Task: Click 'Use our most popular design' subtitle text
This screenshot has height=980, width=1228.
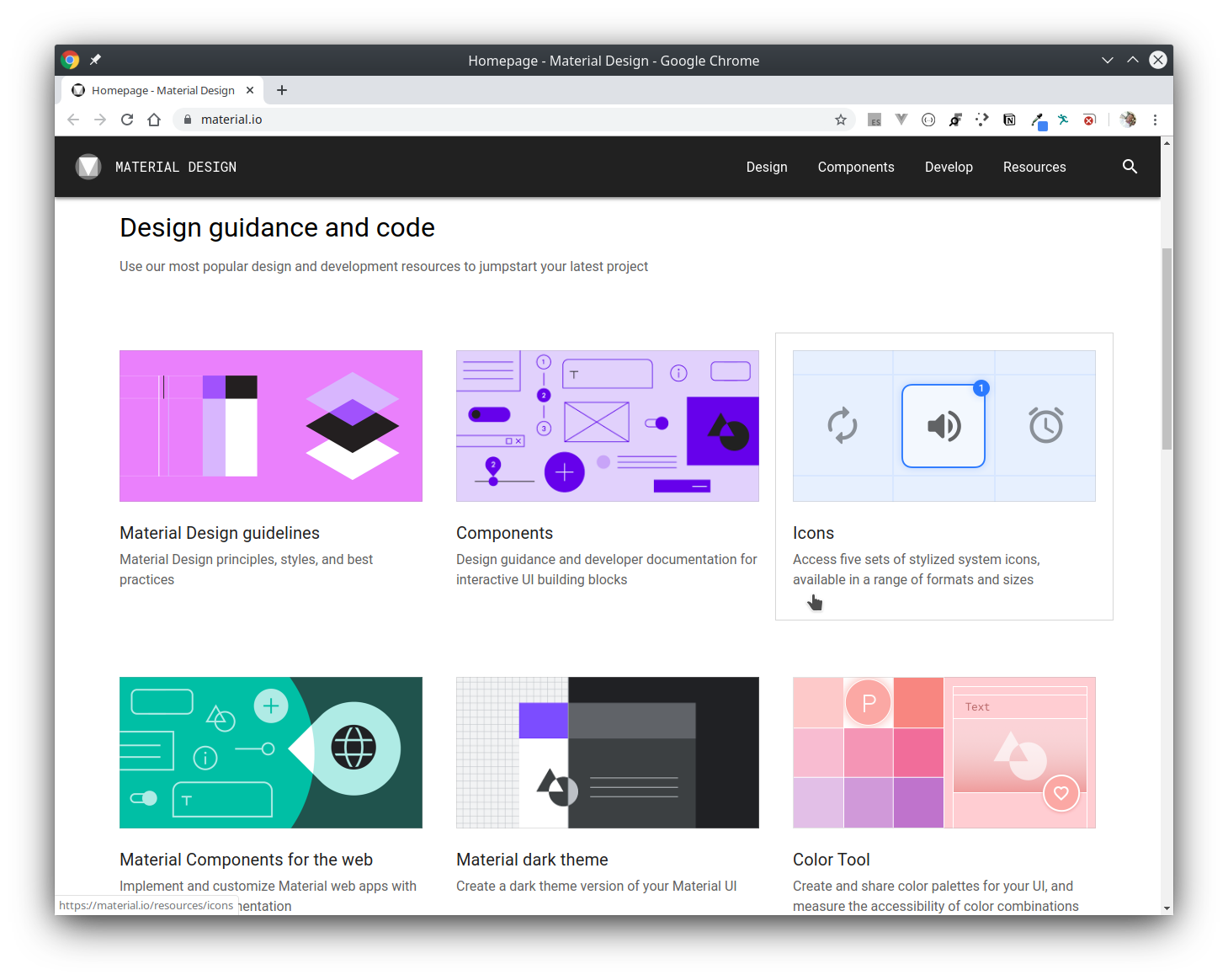Action: (384, 266)
